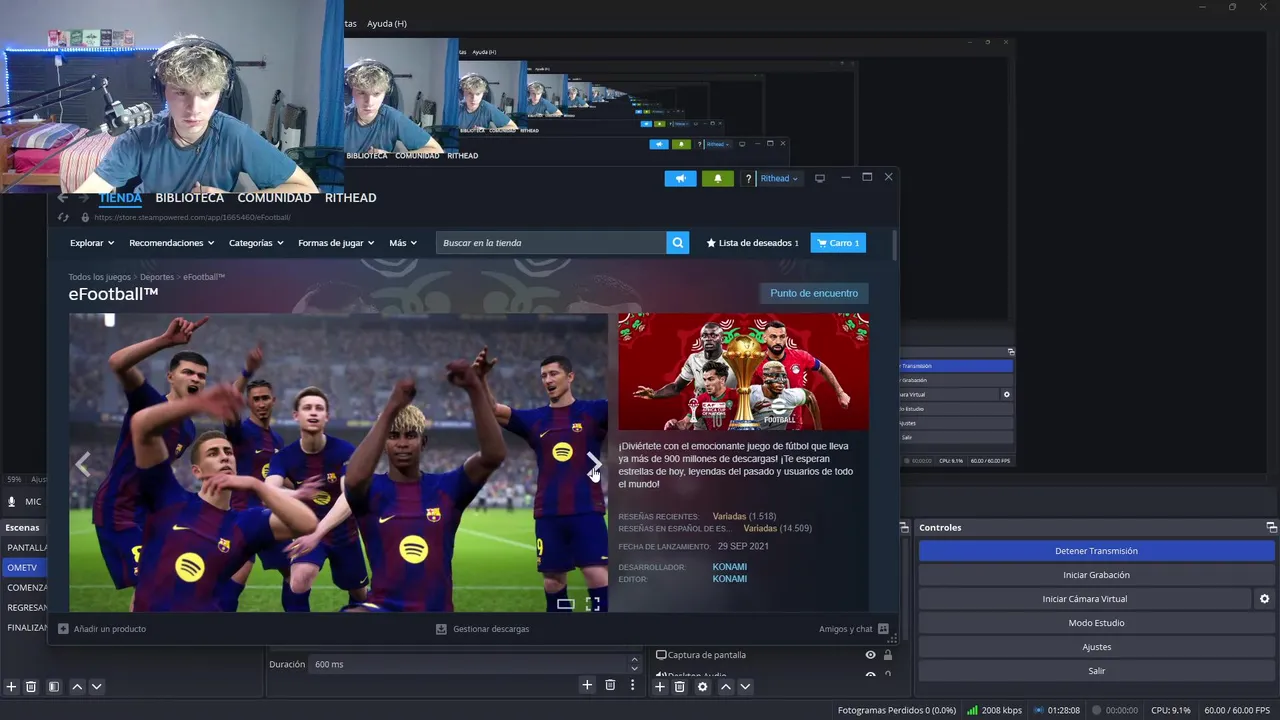
Task: Click Añadir un producto in Steam
Action: (102, 629)
